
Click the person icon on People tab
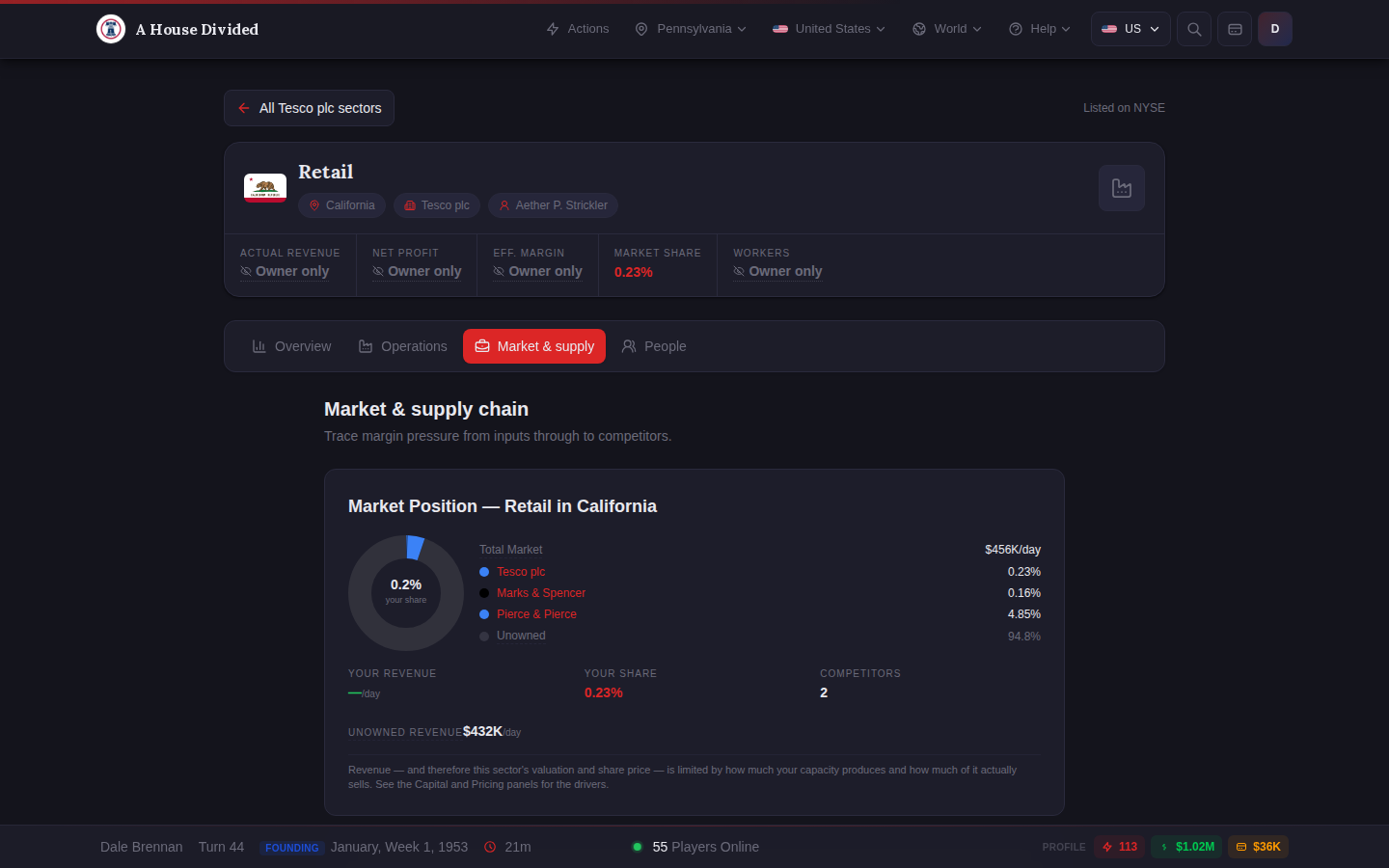[x=629, y=346]
